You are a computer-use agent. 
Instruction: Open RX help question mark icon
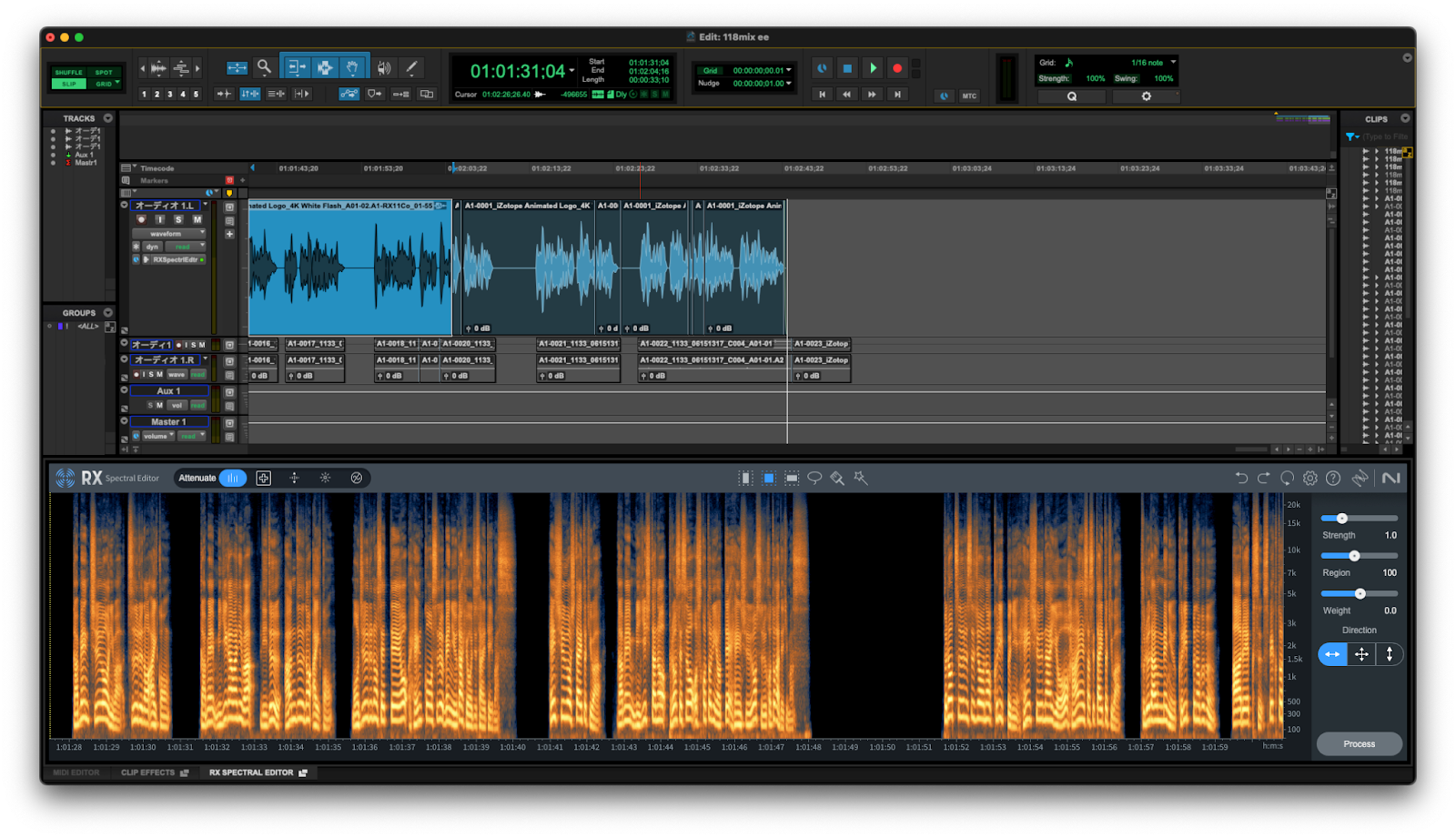(x=1333, y=478)
